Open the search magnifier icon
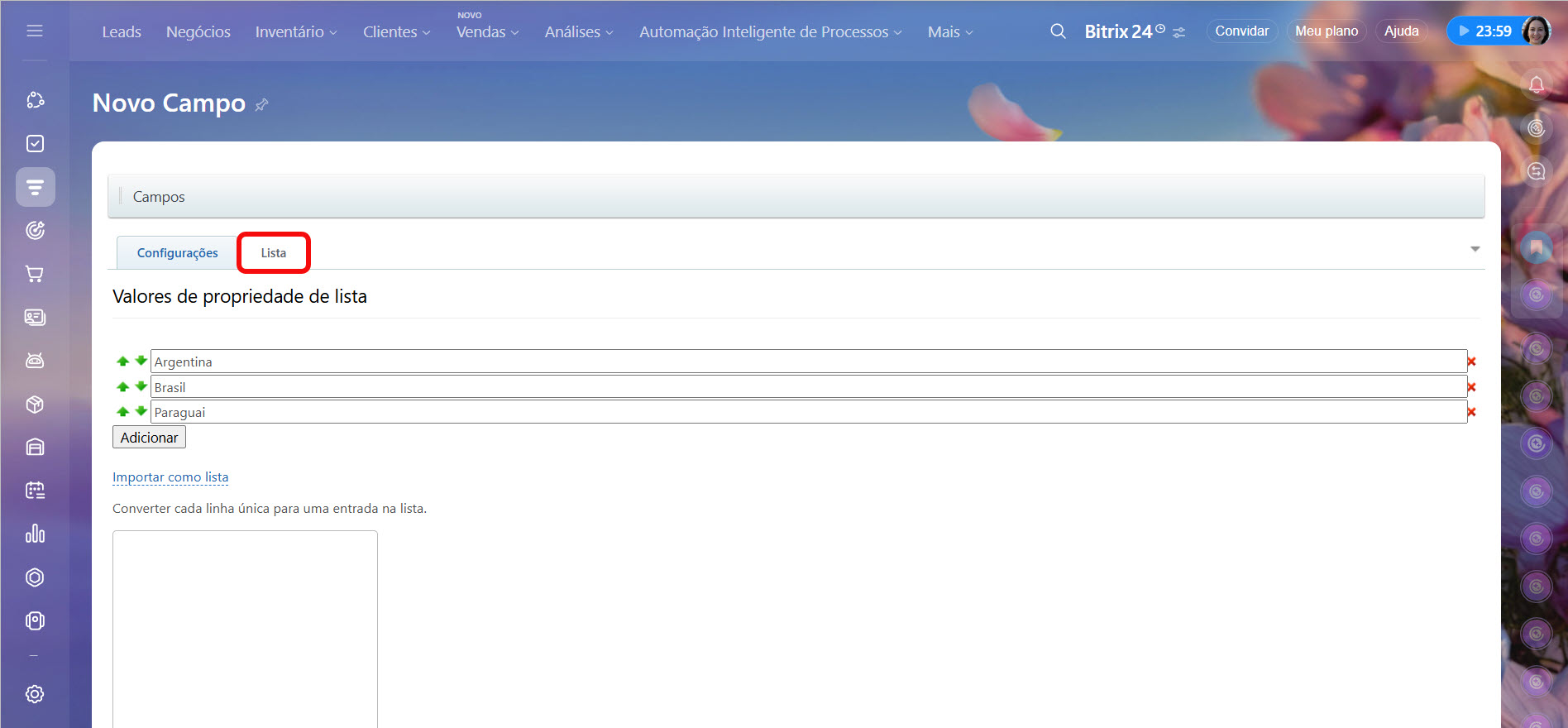This screenshot has width=1568, height=728. click(x=1058, y=31)
